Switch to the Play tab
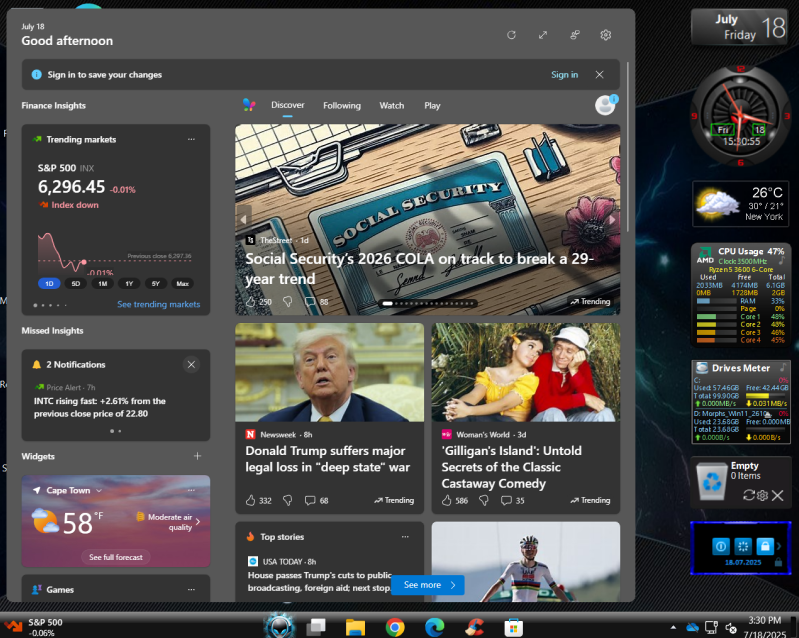 coord(432,105)
